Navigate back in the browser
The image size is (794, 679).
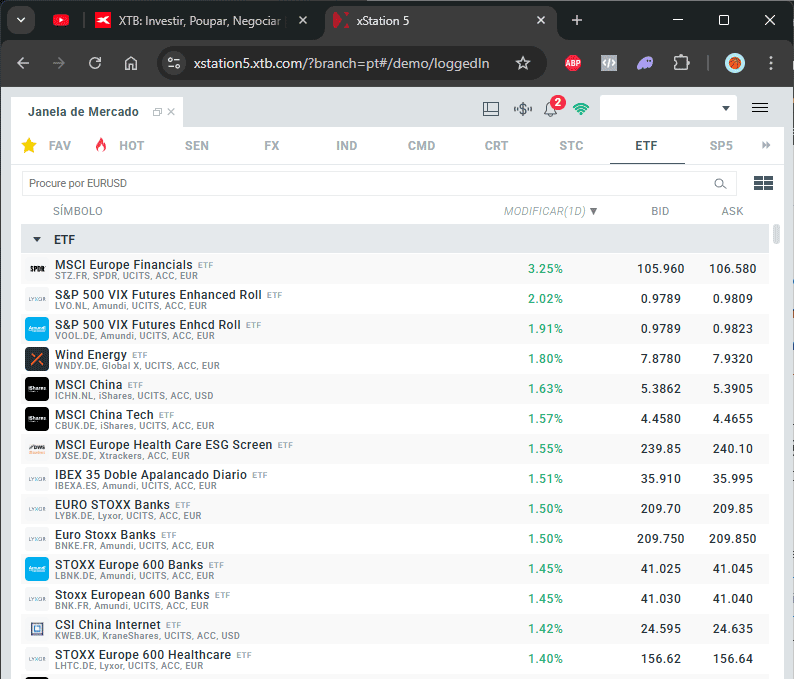click(x=23, y=63)
